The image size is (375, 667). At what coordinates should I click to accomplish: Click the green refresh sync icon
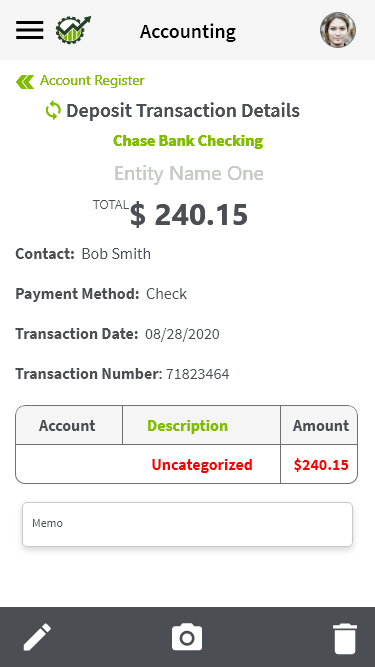tap(53, 111)
